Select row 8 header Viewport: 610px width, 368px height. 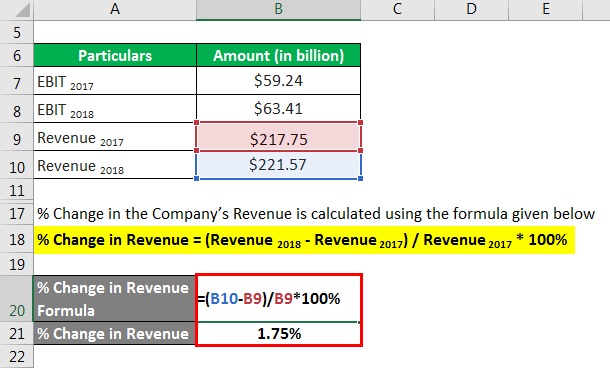click(x=17, y=110)
